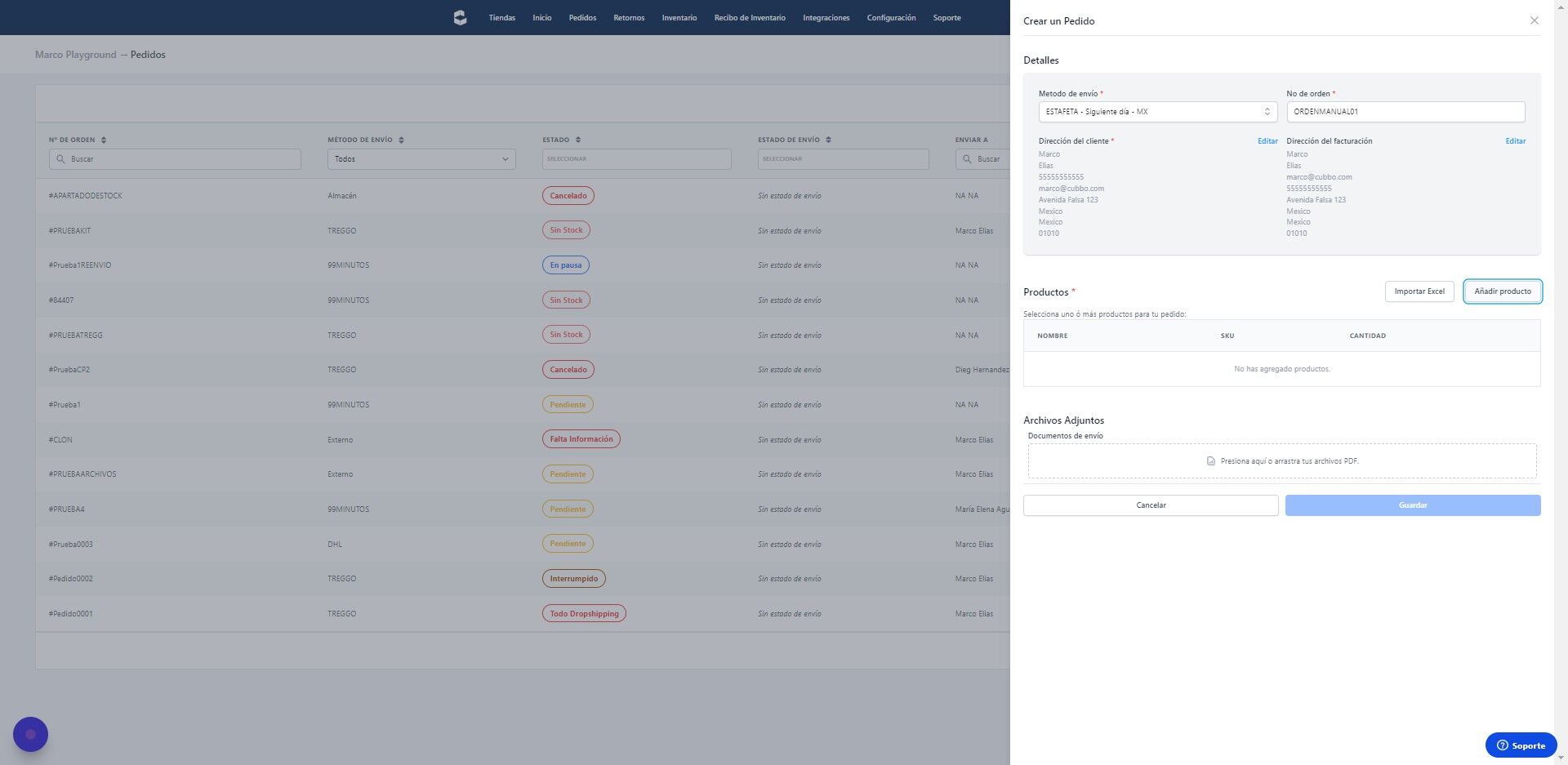Image resolution: width=1568 pixels, height=765 pixels.
Task: Open Retornos section
Action: (x=629, y=17)
